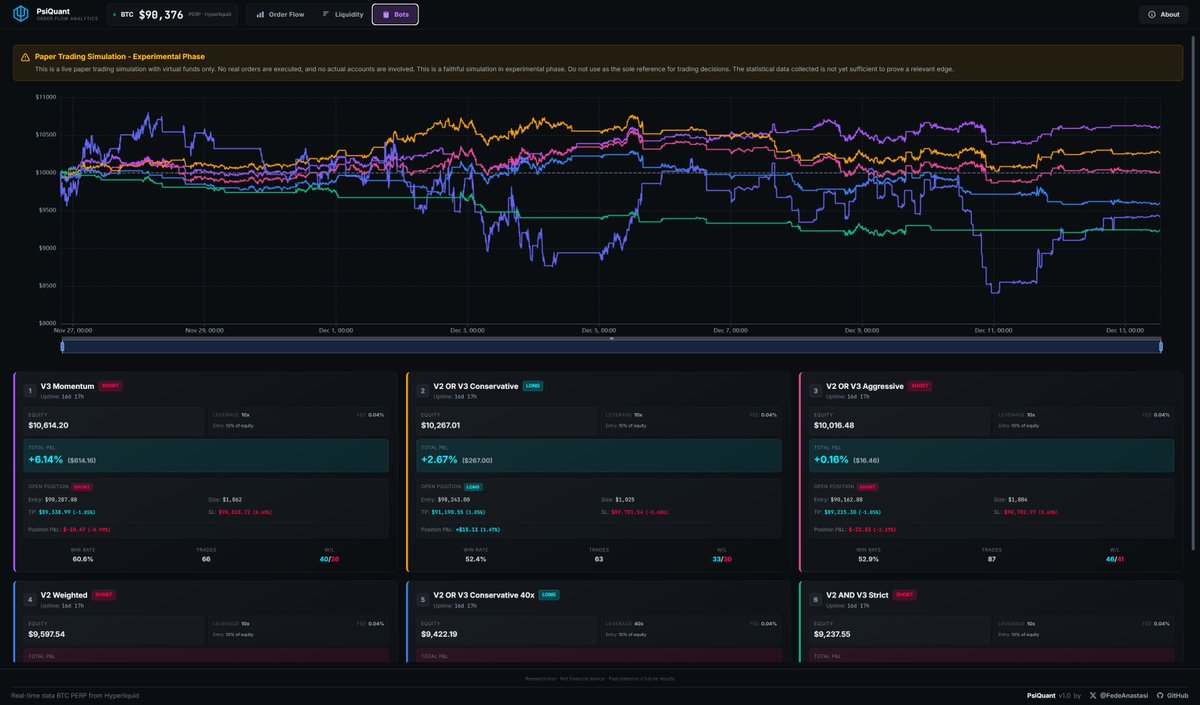Click the 52.9% win rate value
The width and height of the screenshot is (1200, 705).
coord(869,559)
